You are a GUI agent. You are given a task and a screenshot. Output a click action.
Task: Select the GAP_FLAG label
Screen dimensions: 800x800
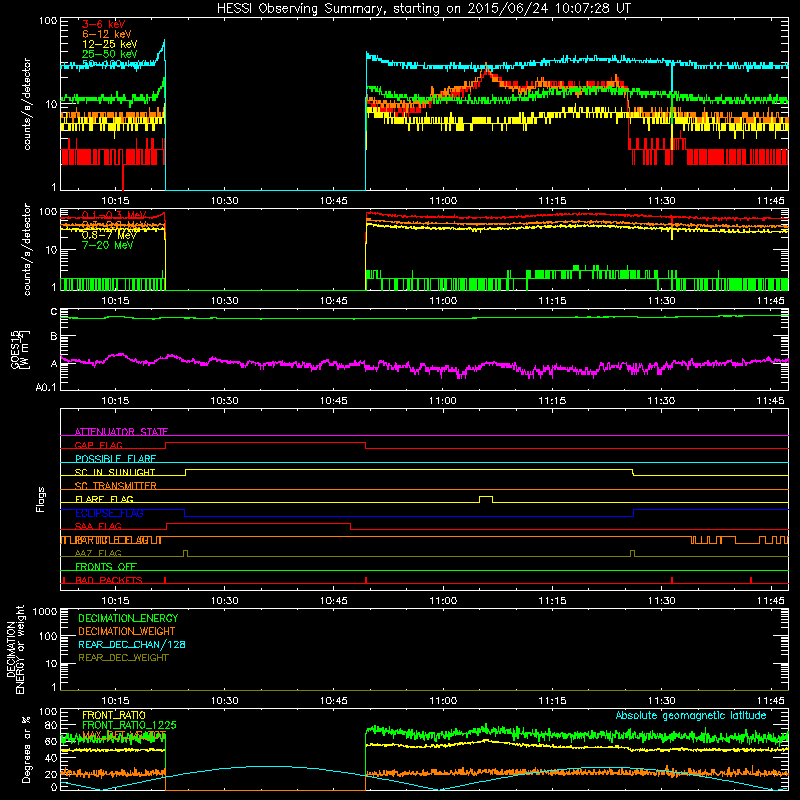[98, 445]
